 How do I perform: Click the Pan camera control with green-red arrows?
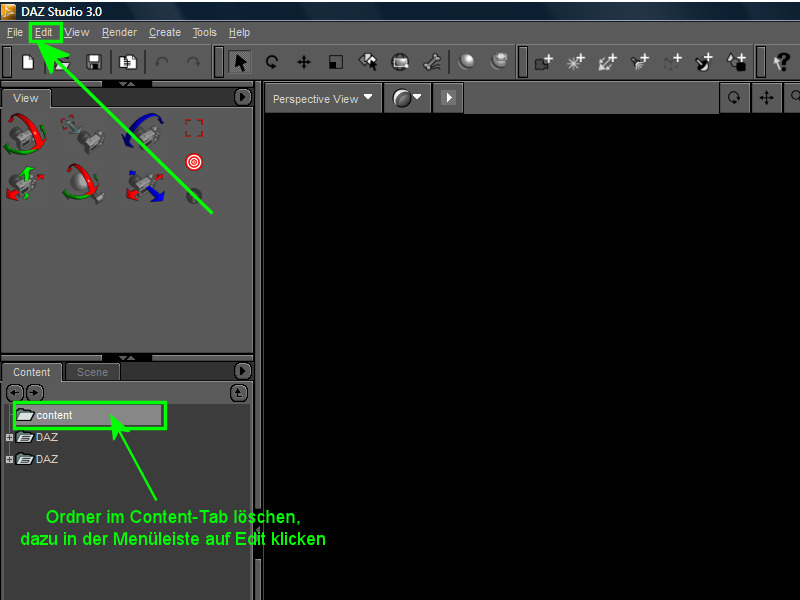25,184
